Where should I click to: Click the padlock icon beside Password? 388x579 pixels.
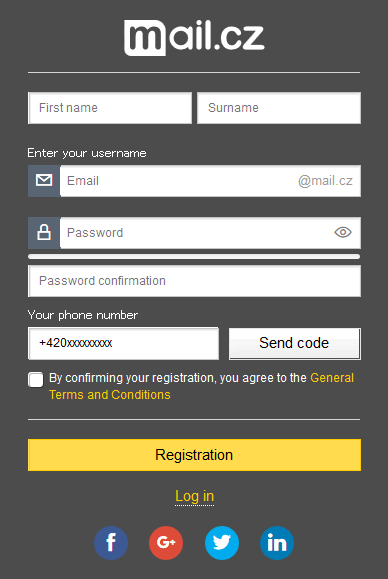pyautogui.click(x=44, y=233)
